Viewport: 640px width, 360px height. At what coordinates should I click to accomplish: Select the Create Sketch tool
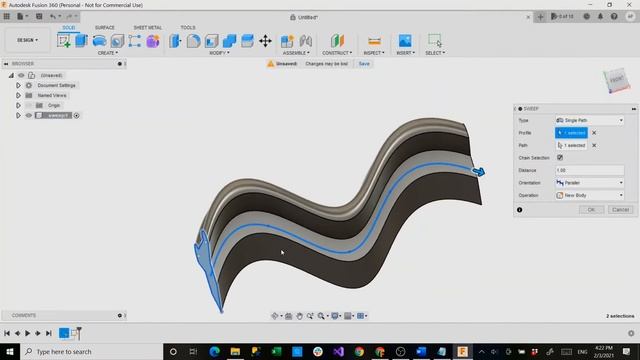point(64,41)
